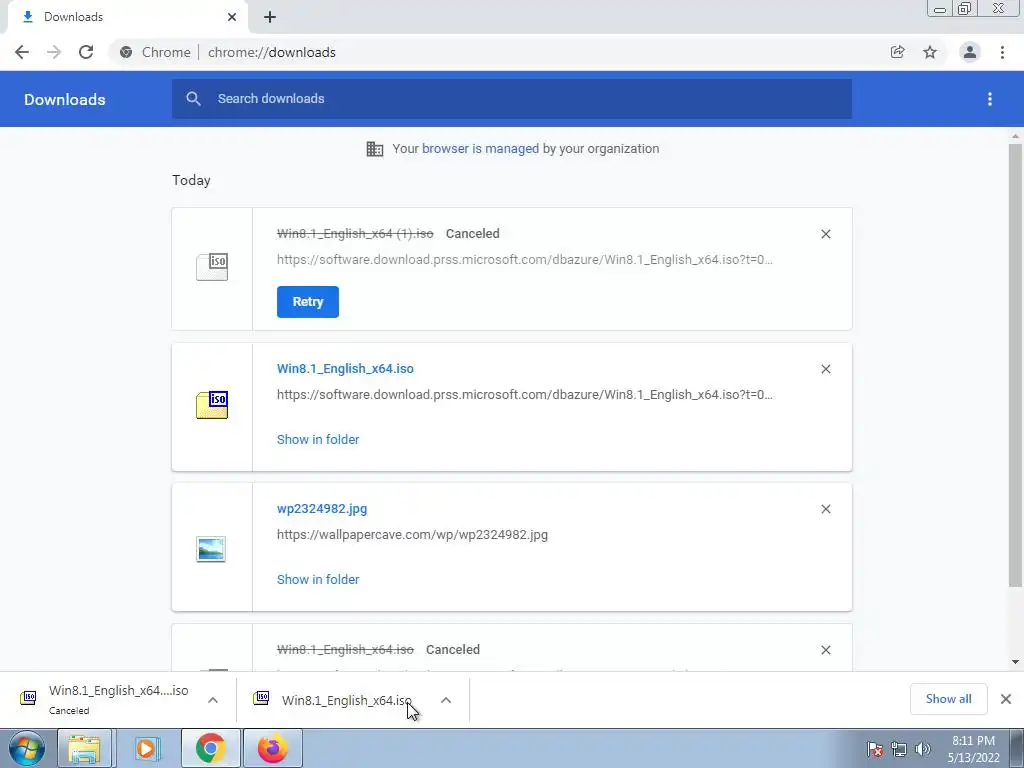Image resolution: width=1024 pixels, height=768 pixels.
Task: Click the wp2324982.jpg image thumbnail icon
Action: [211, 549]
